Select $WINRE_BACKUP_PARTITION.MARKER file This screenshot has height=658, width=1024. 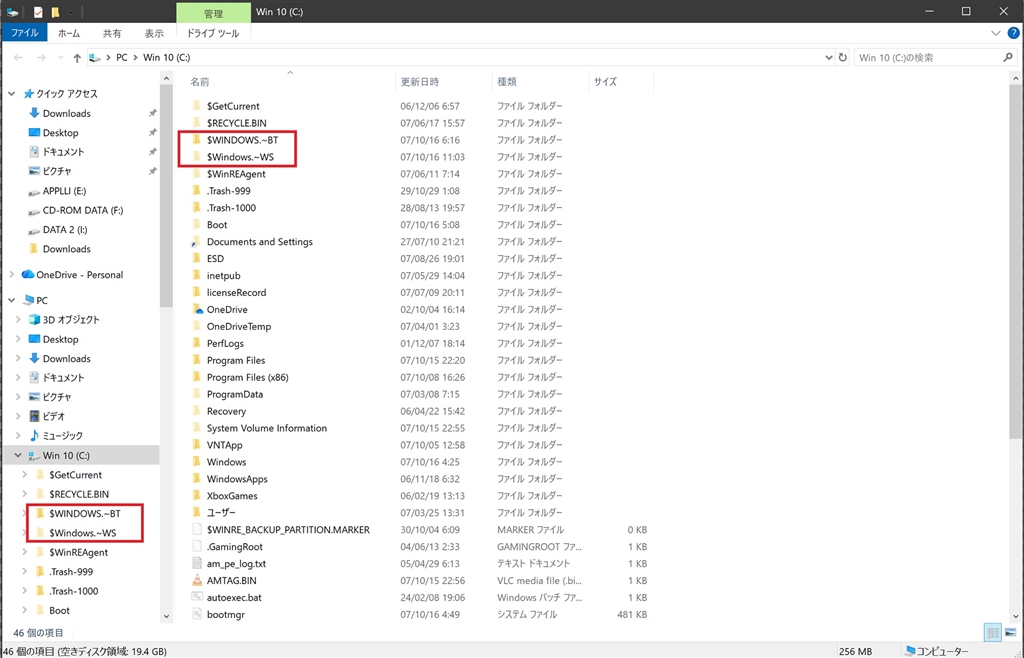tap(288, 529)
